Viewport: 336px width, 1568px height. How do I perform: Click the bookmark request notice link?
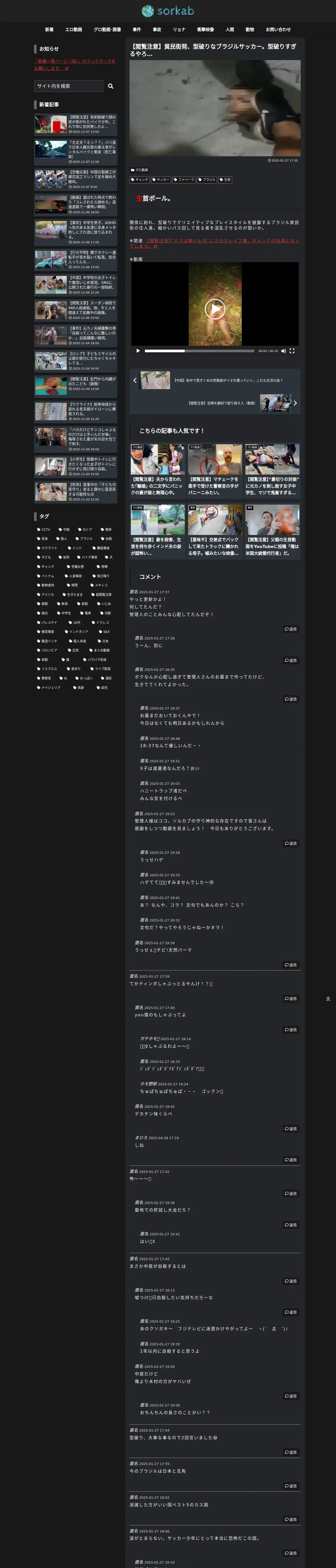click(74, 65)
